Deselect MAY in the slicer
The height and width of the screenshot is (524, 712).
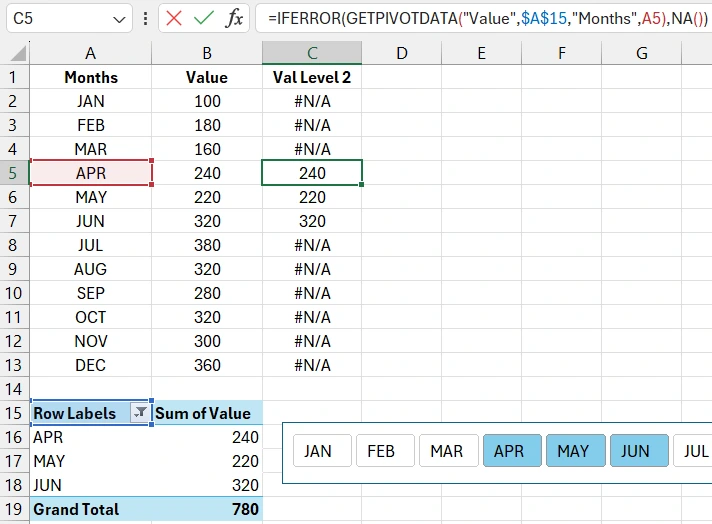tap(573, 451)
